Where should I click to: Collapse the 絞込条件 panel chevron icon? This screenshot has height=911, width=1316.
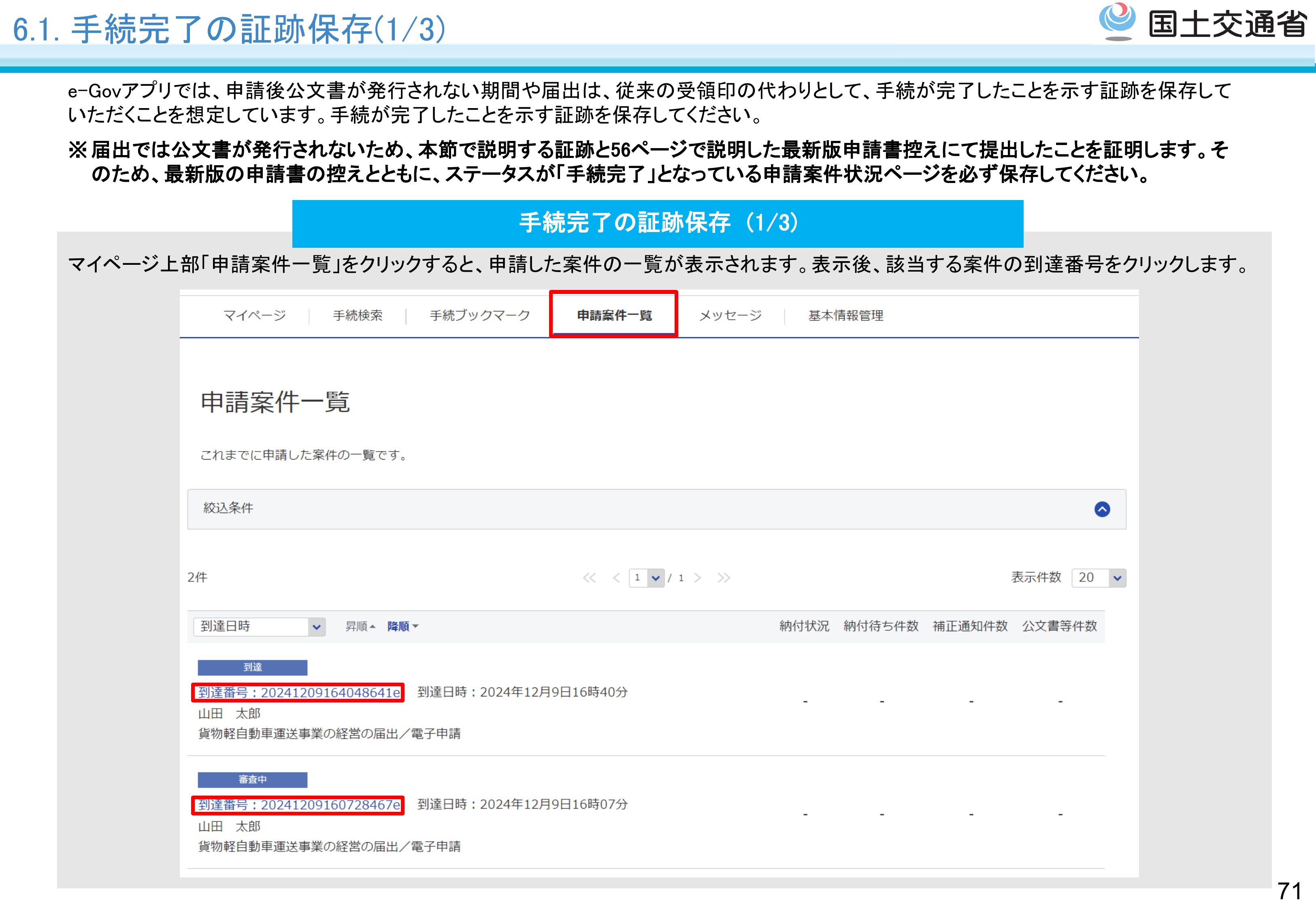click(x=1102, y=509)
